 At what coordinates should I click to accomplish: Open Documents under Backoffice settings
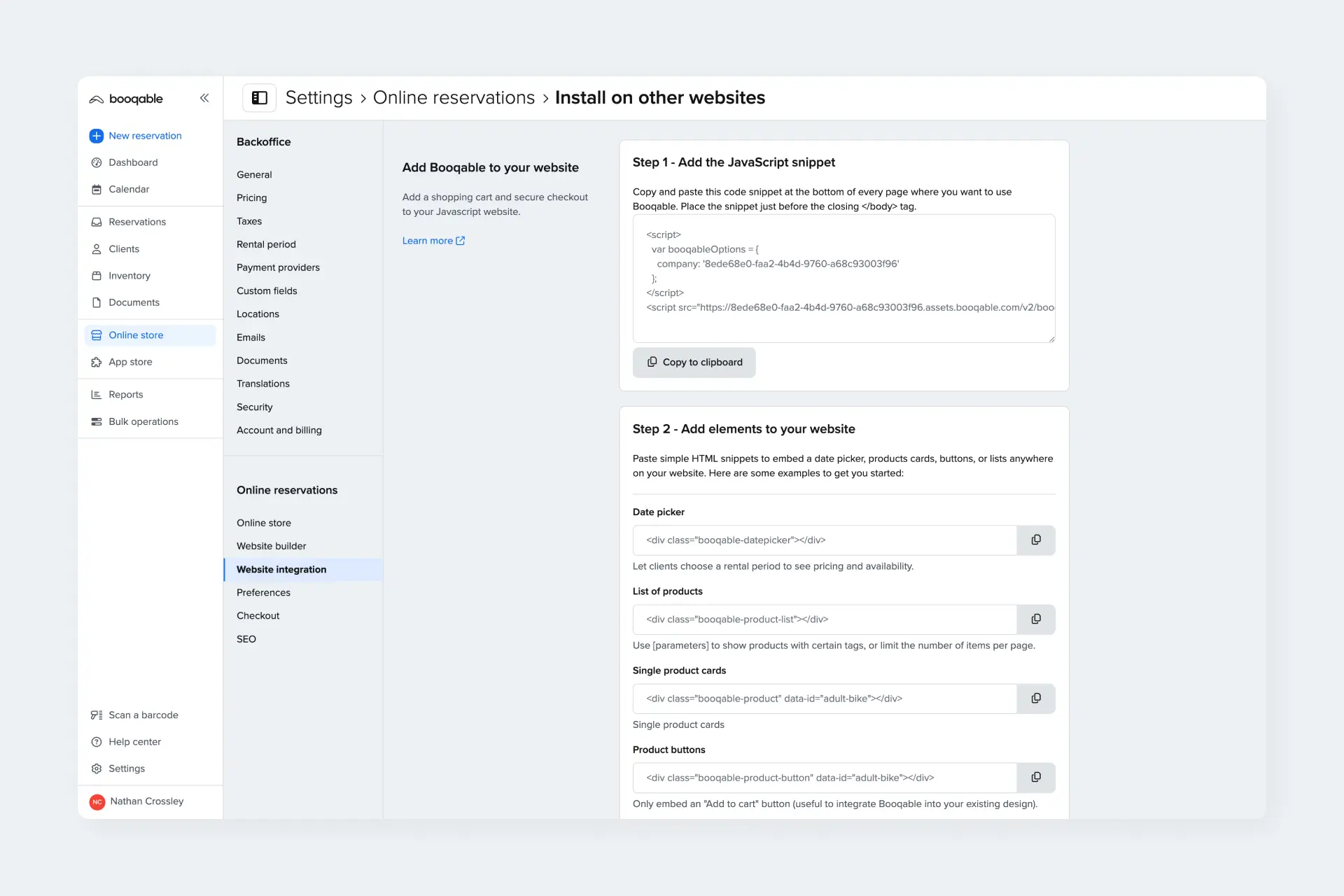click(262, 360)
